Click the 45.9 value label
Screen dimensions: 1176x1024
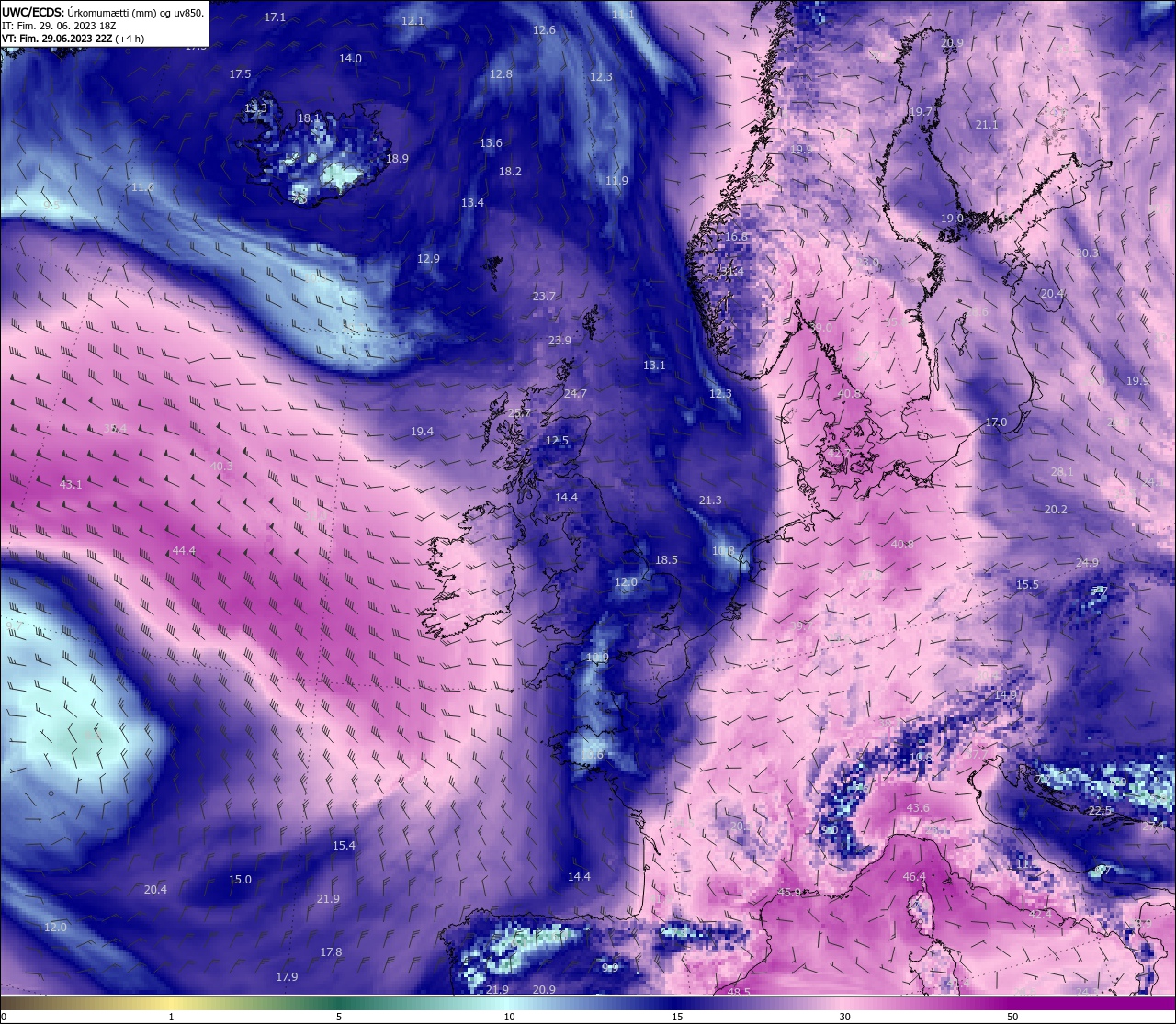[789, 893]
